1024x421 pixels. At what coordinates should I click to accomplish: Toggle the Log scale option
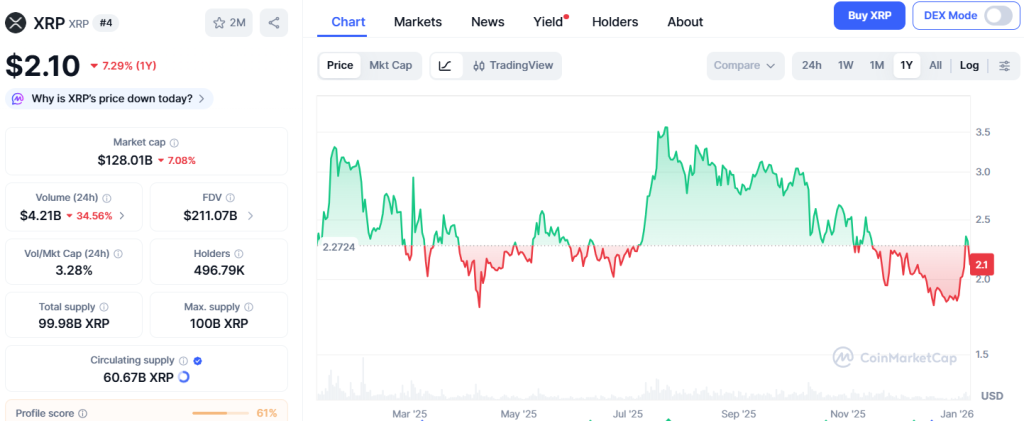[969, 66]
